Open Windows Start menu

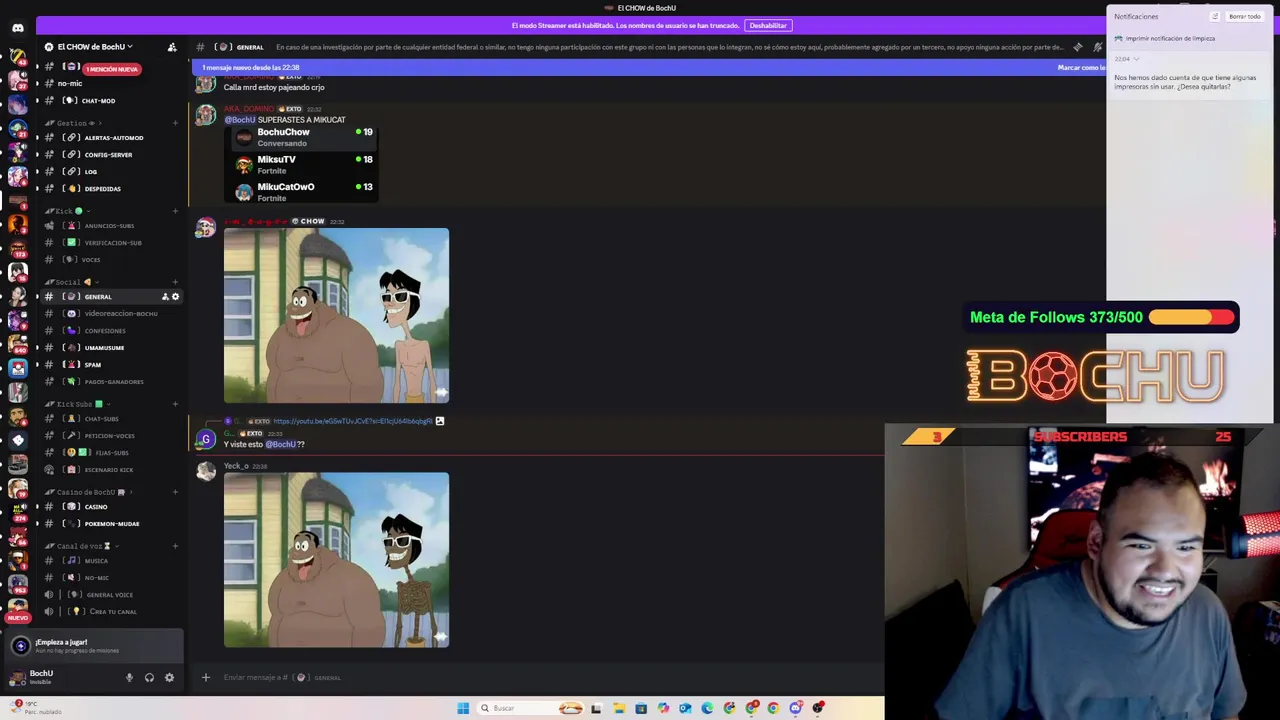click(463, 708)
